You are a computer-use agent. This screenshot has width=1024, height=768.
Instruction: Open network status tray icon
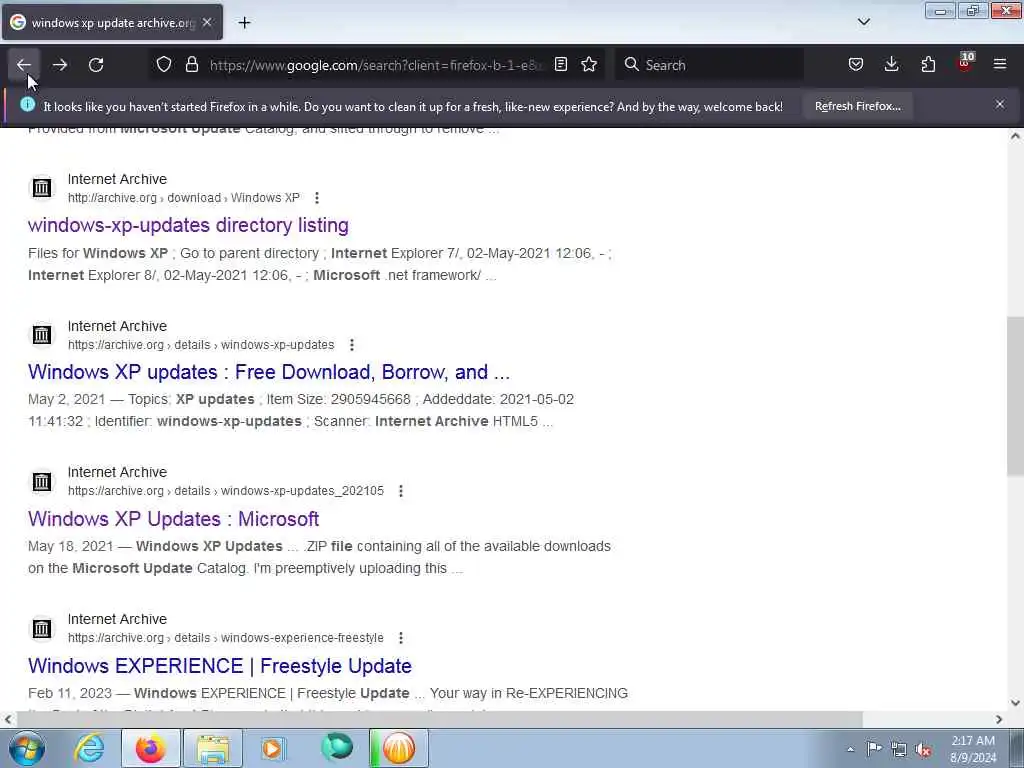[899, 749]
